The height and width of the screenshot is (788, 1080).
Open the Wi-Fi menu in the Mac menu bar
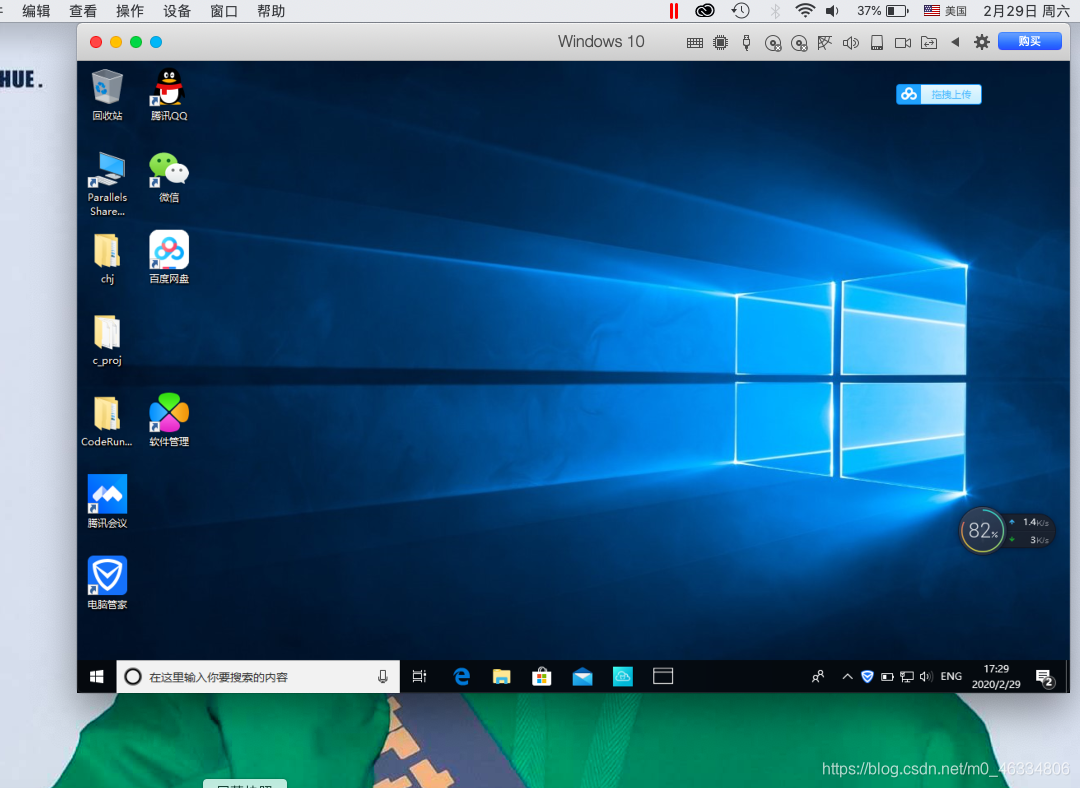click(804, 10)
